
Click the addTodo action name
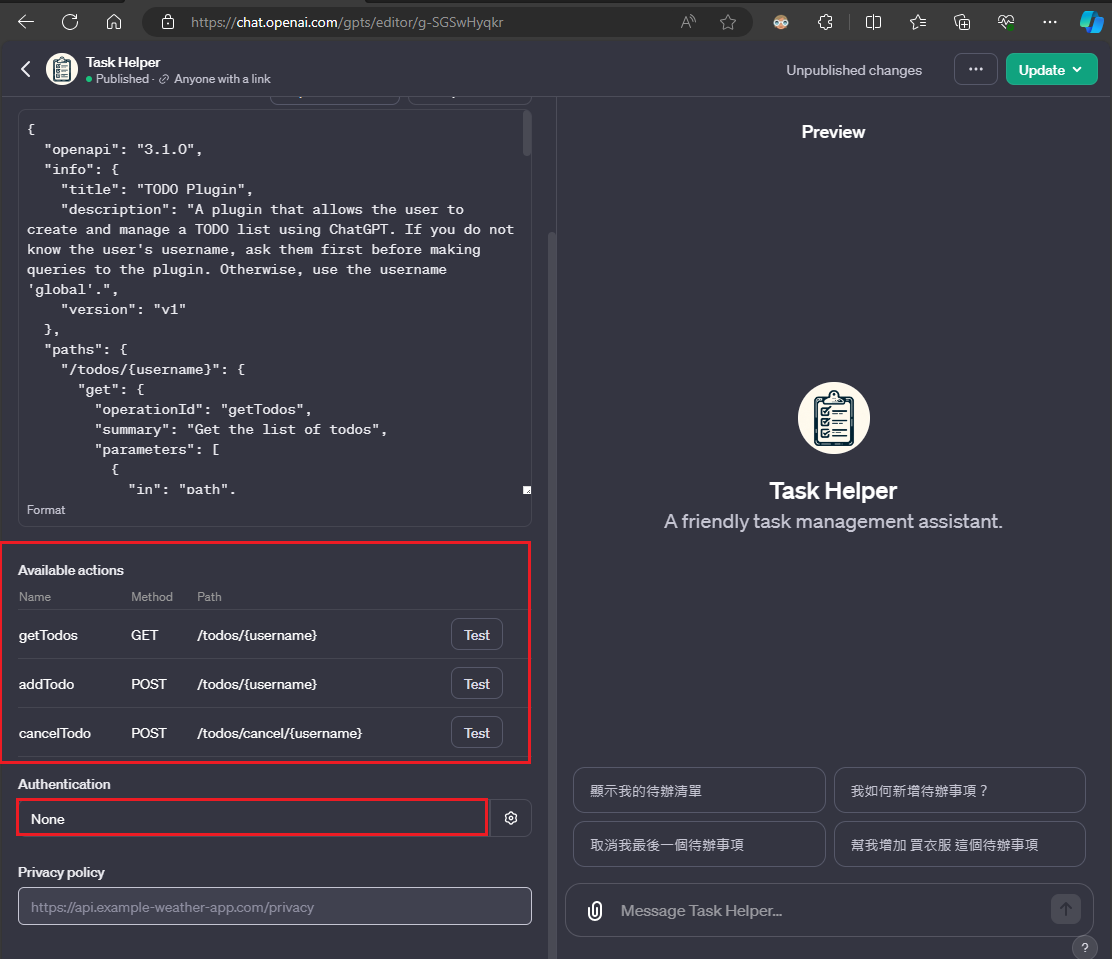[46, 684]
